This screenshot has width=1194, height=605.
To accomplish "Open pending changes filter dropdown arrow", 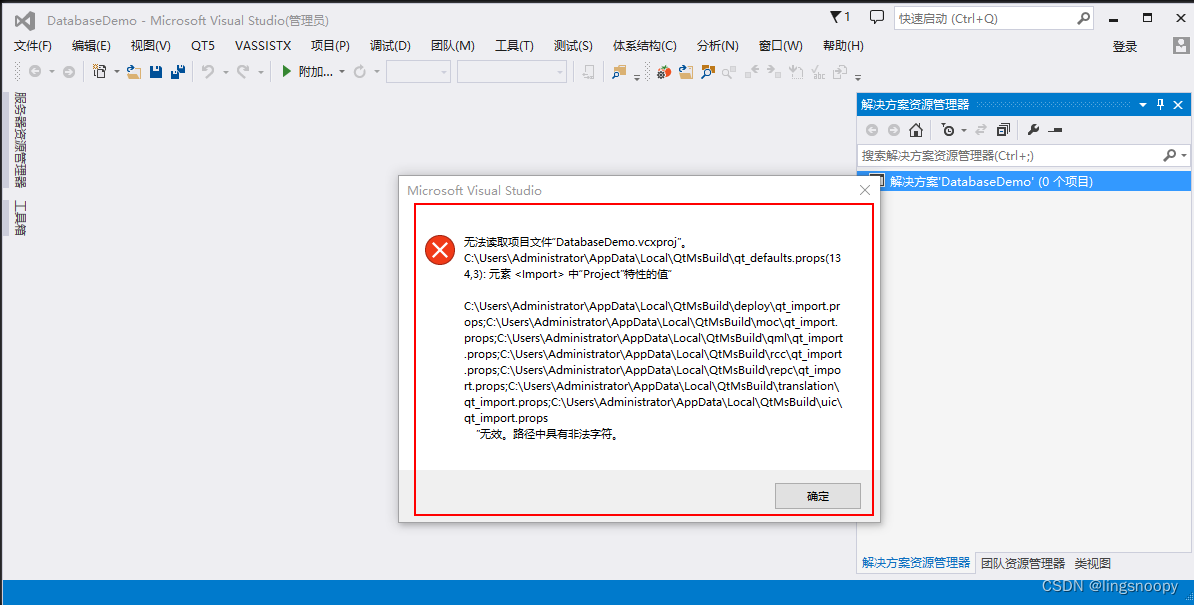I will coord(963,131).
